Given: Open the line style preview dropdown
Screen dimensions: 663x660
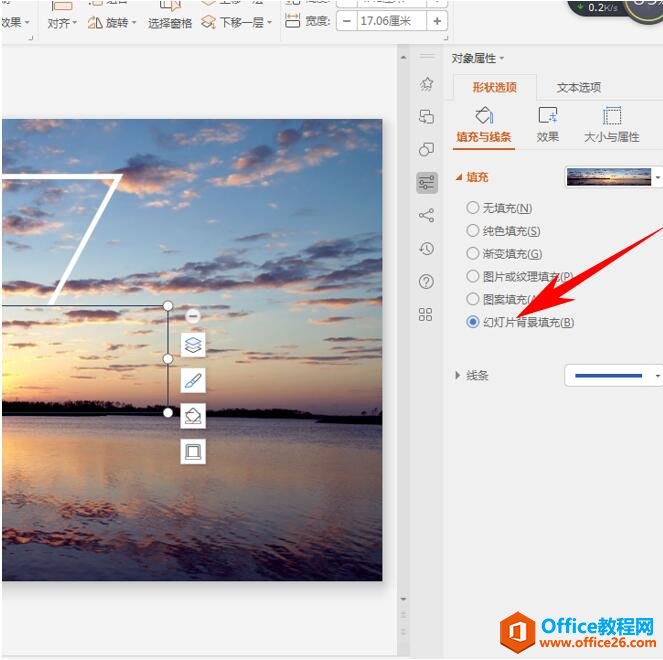Looking at the screenshot, I should click(x=613, y=376).
